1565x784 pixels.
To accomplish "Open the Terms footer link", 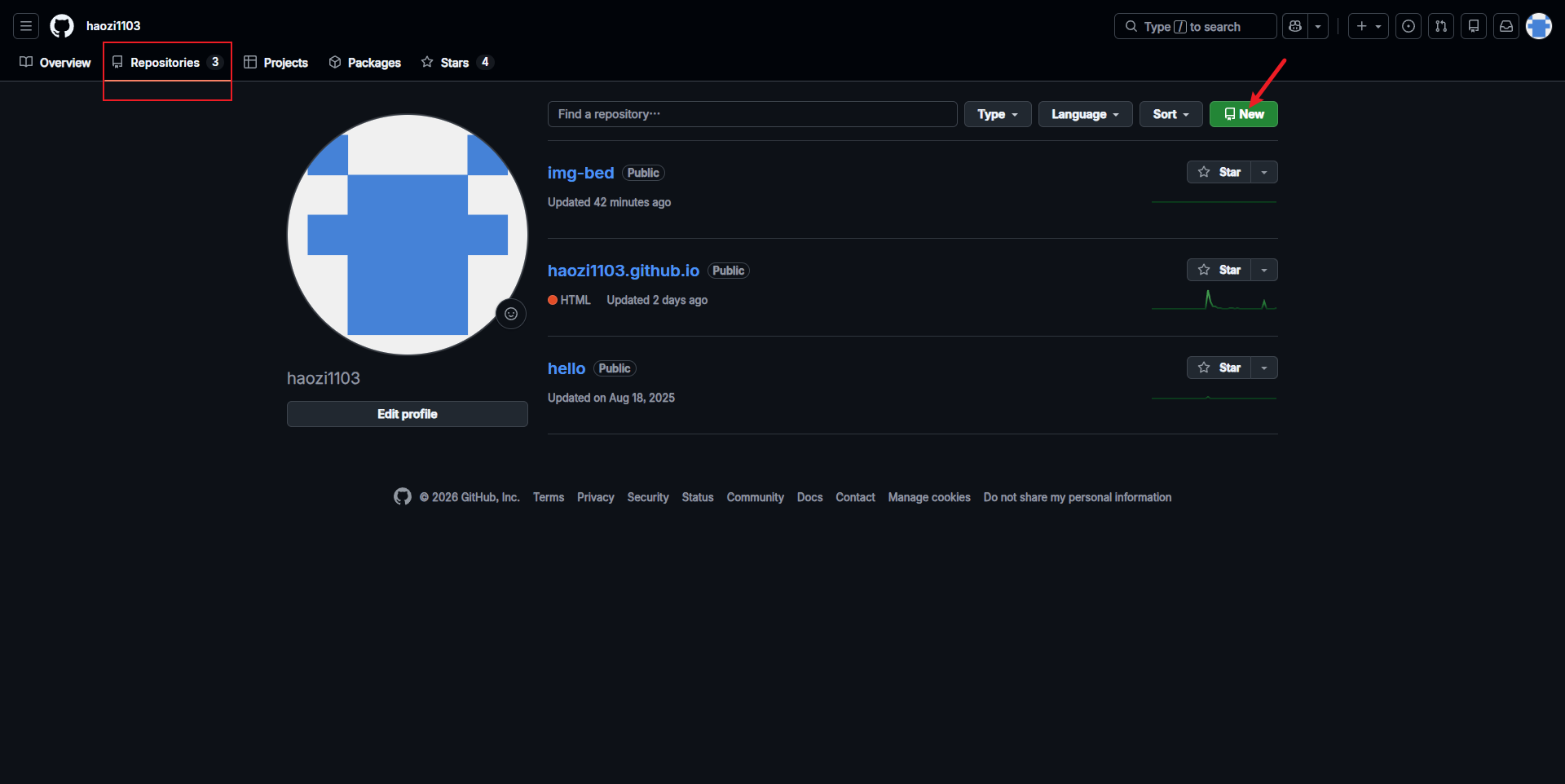I will [549, 497].
